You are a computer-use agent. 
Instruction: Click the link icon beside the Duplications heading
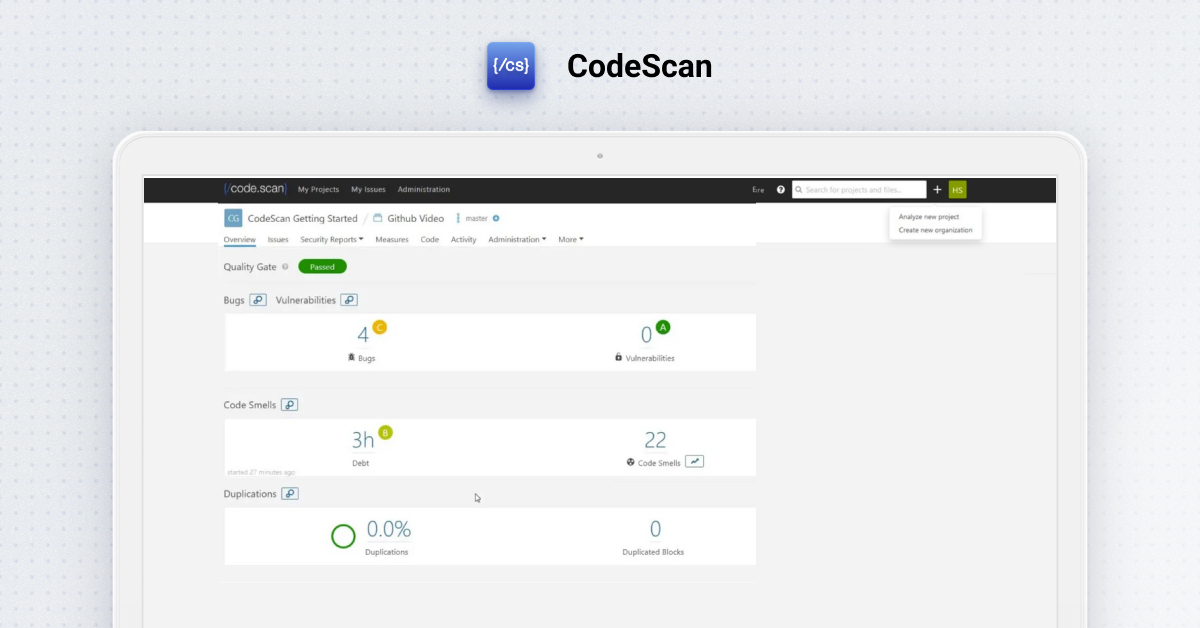(290, 494)
